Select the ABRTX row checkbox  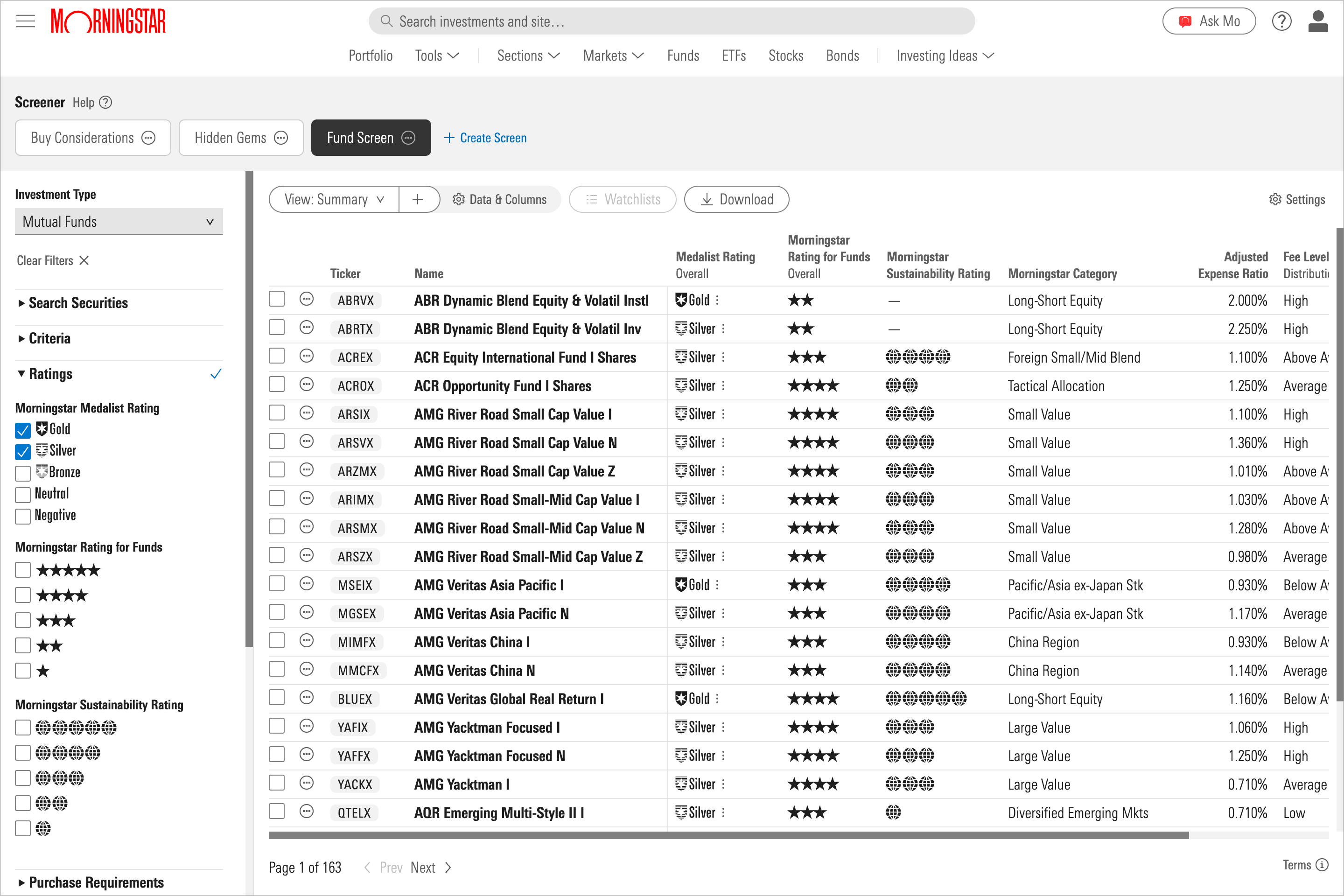tap(277, 328)
